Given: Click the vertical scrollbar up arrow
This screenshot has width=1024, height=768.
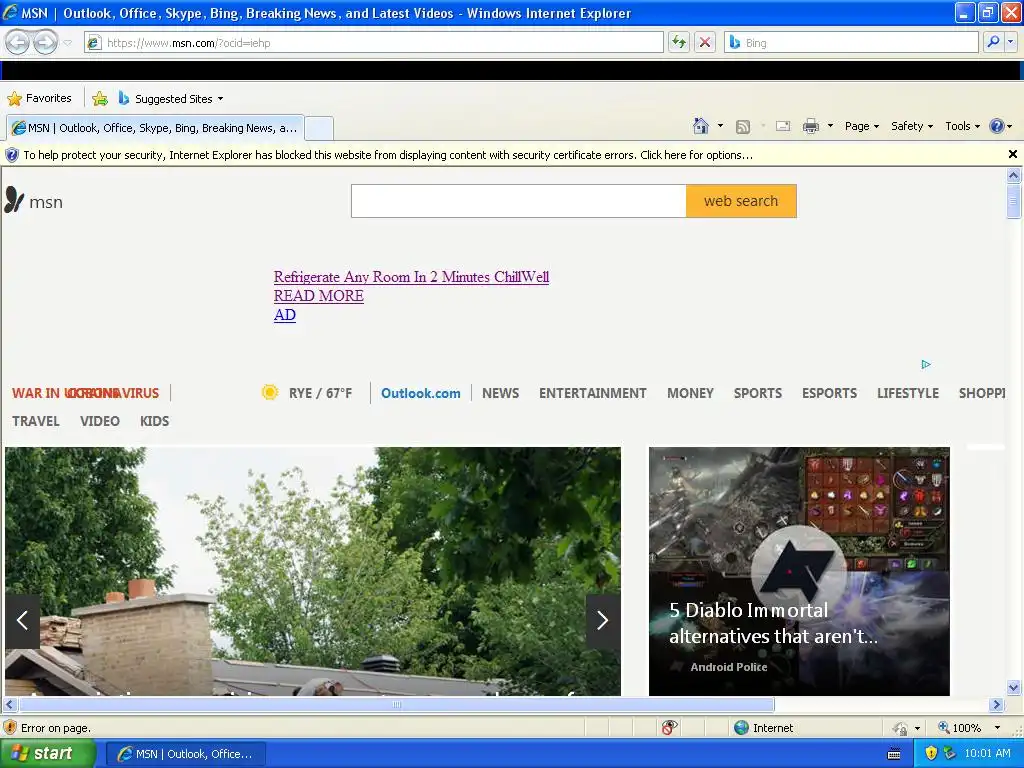Looking at the screenshot, I should click(1013, 175).
